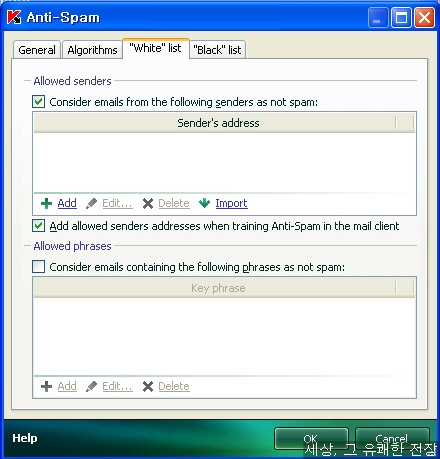Import allowed senders list
This screenshot has height=459, width=440.
(x=231, y=203)
